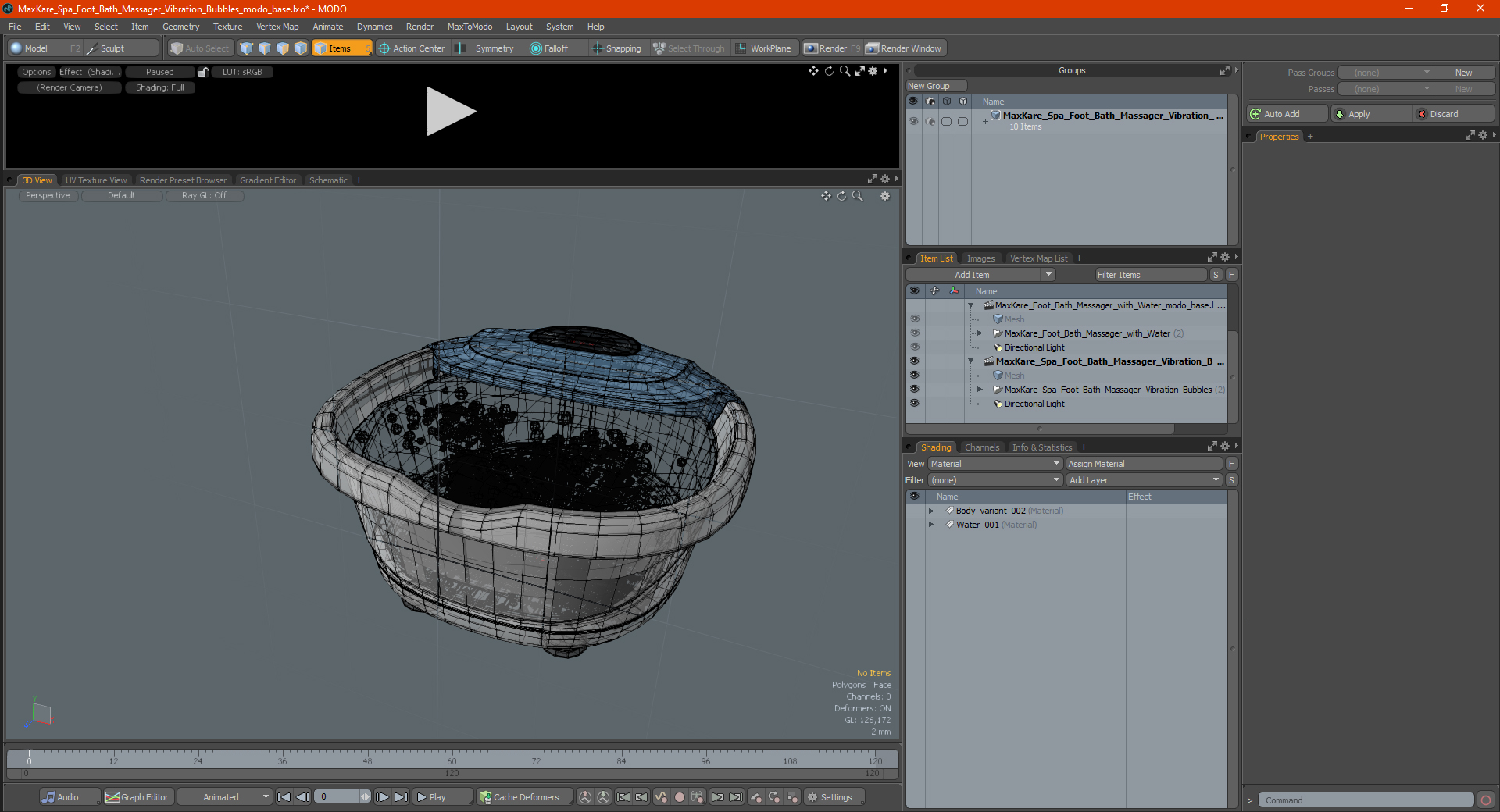Select Materials selection mode icon
The image size is (1500, 812).
(301, 48)
